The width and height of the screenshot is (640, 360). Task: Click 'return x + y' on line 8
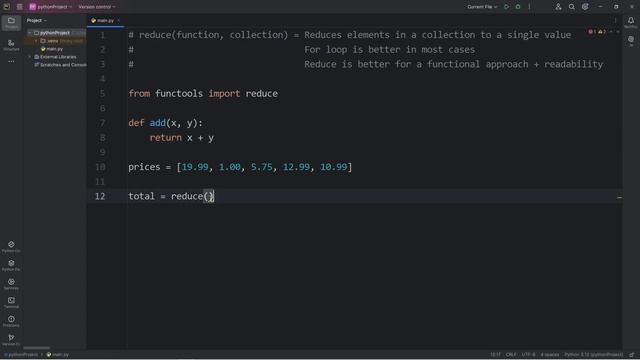(182, 138)
